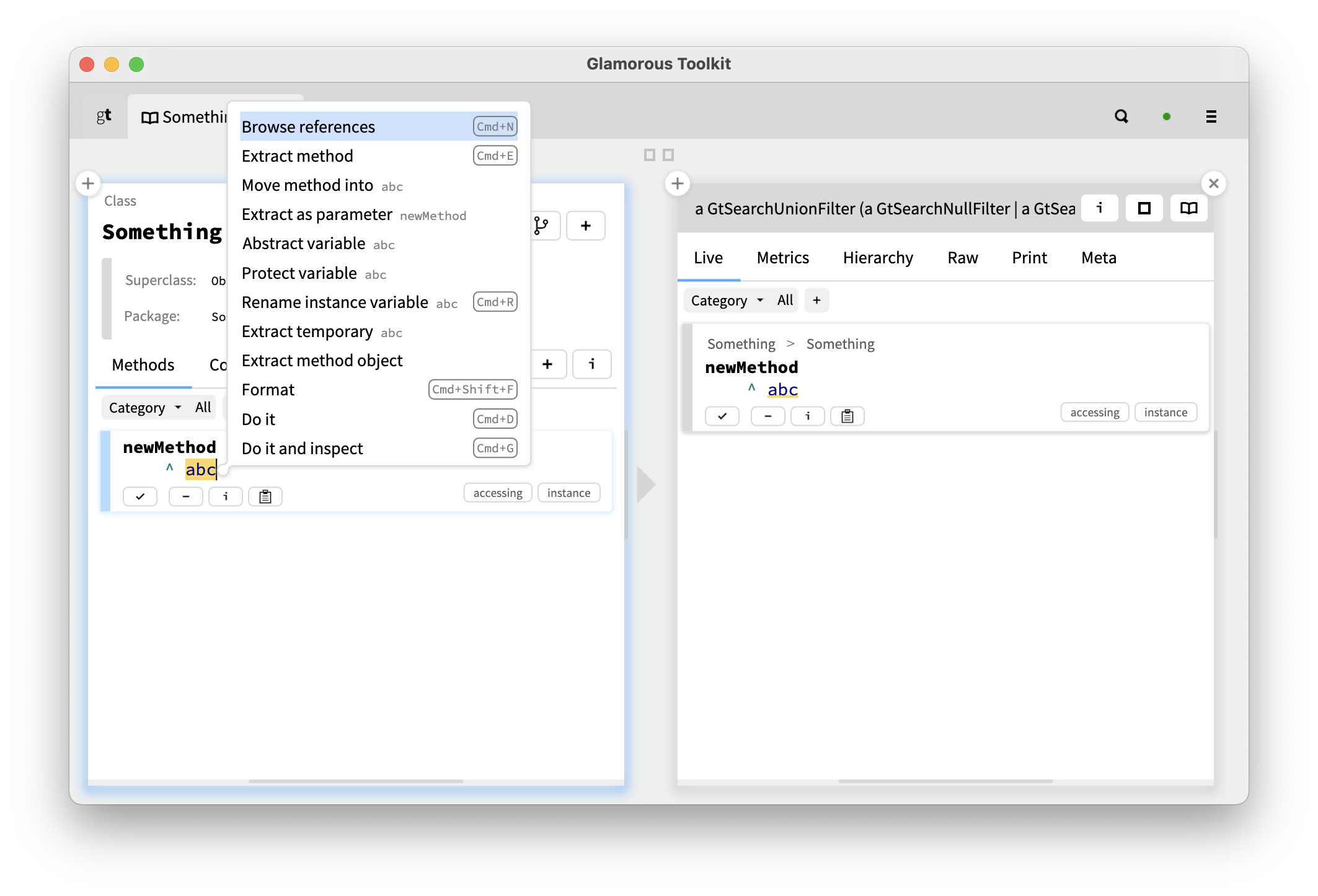
Task: Switch to the Hierarchy tab
Action: pos(877,258)
